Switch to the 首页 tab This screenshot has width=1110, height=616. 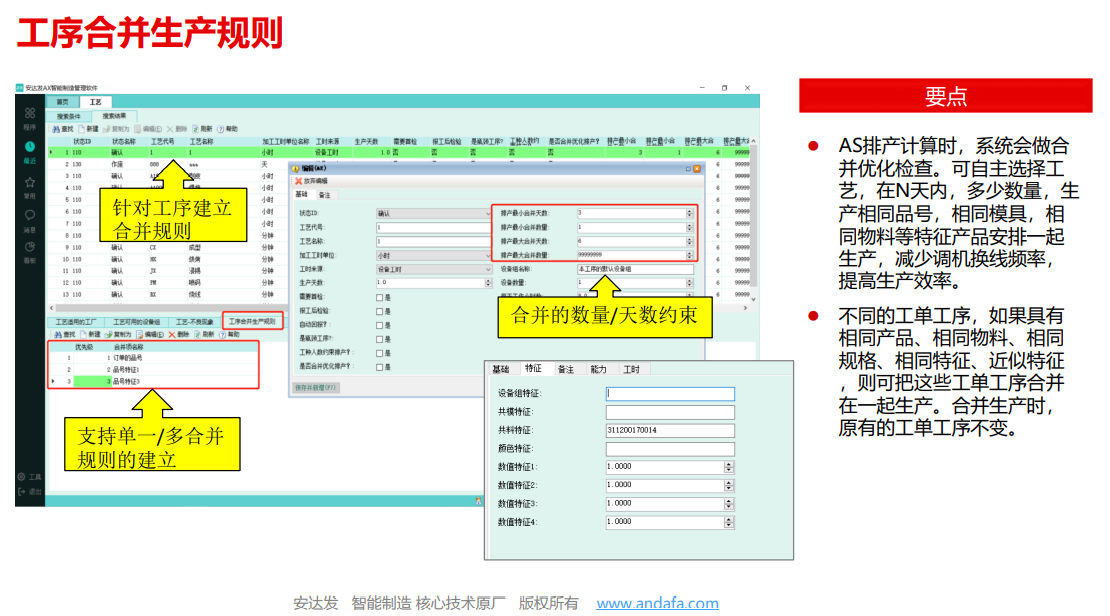click(x=63, y=102)
